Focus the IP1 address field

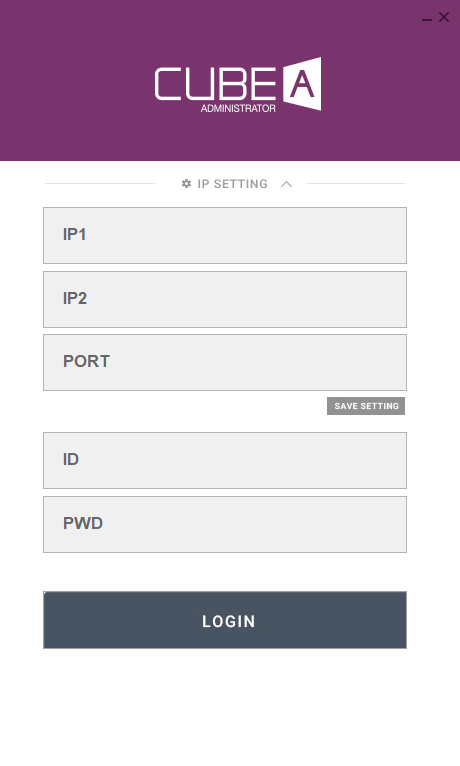click(225, 235)
